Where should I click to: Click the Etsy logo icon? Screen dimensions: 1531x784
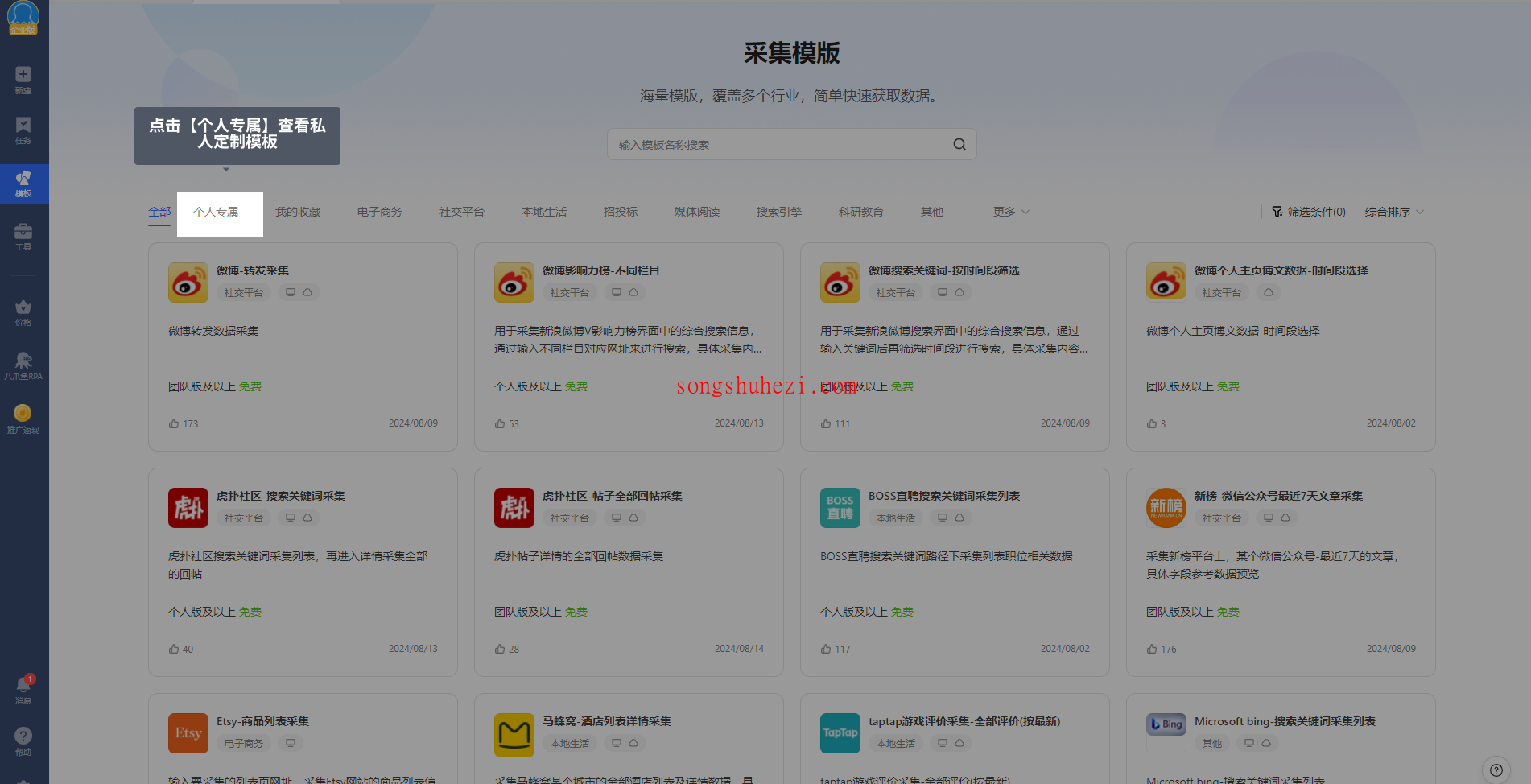(188, 733)
